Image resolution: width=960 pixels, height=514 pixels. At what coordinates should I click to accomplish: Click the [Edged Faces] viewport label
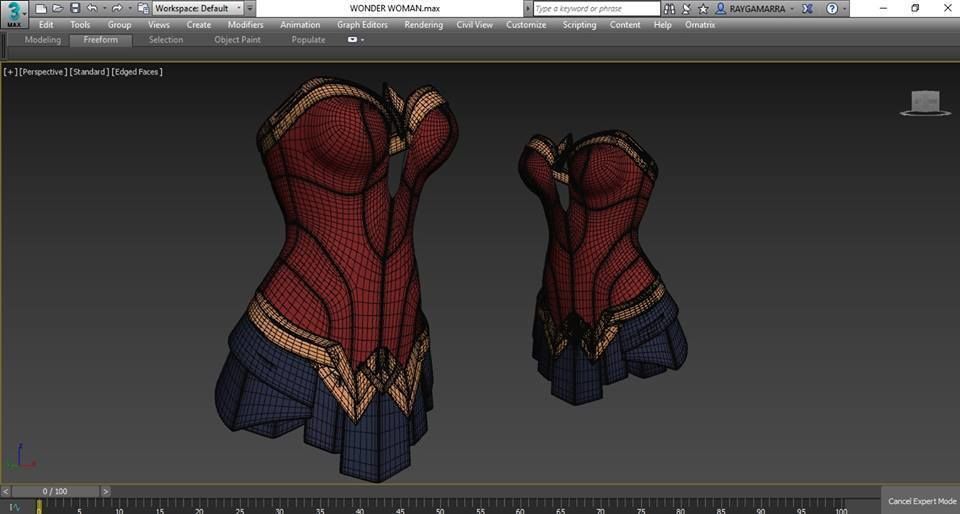coord(137,72)
